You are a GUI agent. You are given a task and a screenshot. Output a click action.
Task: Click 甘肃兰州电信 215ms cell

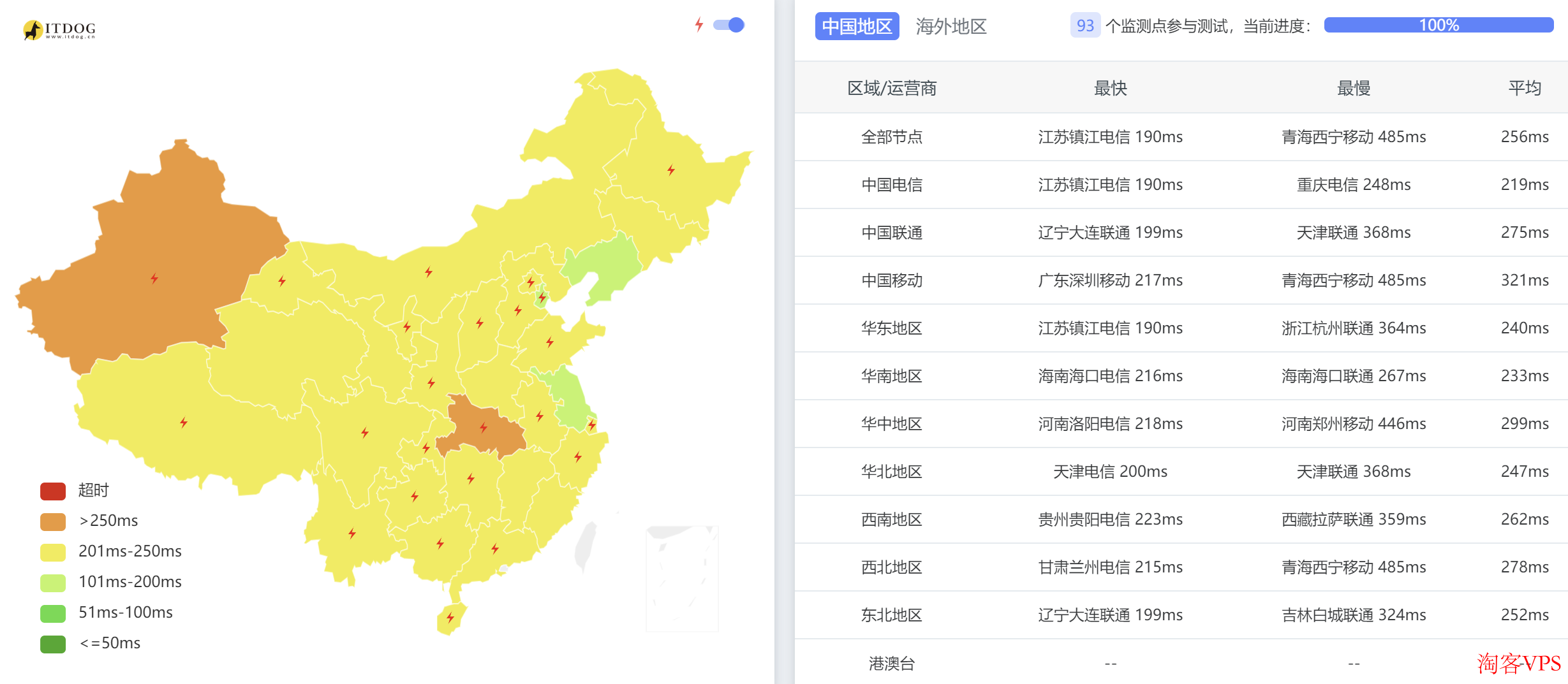click(1111, 567)
